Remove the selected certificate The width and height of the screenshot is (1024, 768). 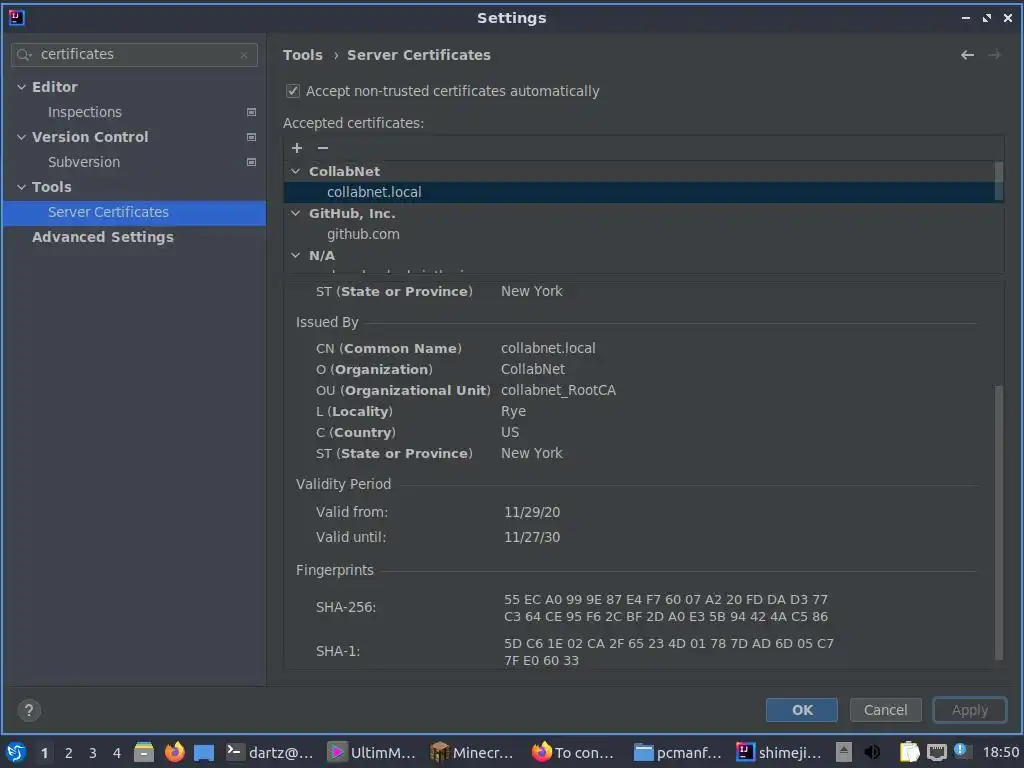point(323,148)
